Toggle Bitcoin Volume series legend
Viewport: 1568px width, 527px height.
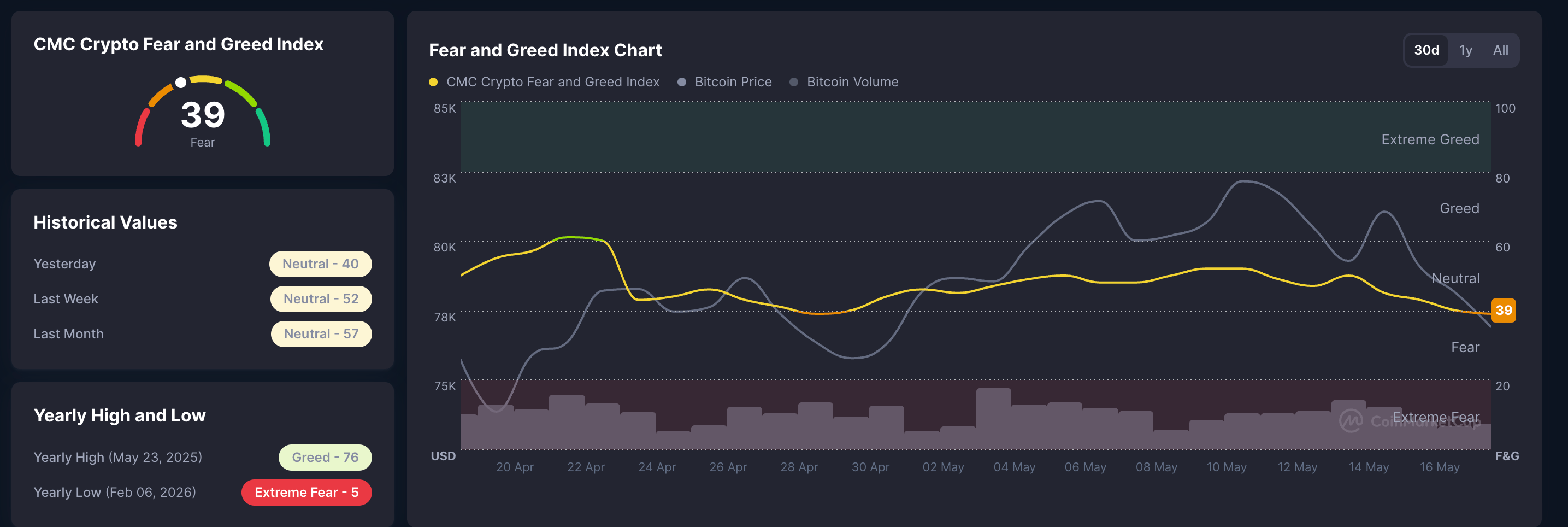tap(844, 81)
